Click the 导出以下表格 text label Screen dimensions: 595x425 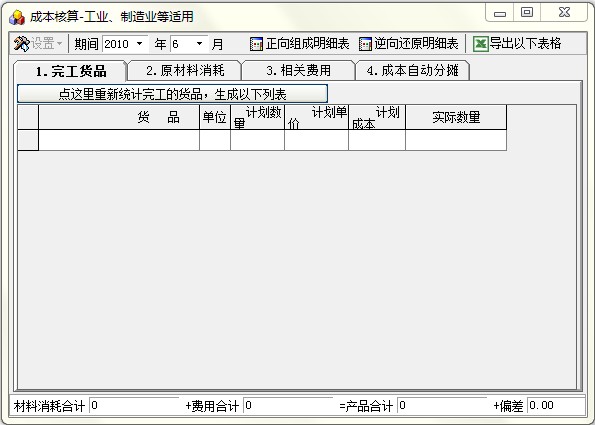pos(525,44)
